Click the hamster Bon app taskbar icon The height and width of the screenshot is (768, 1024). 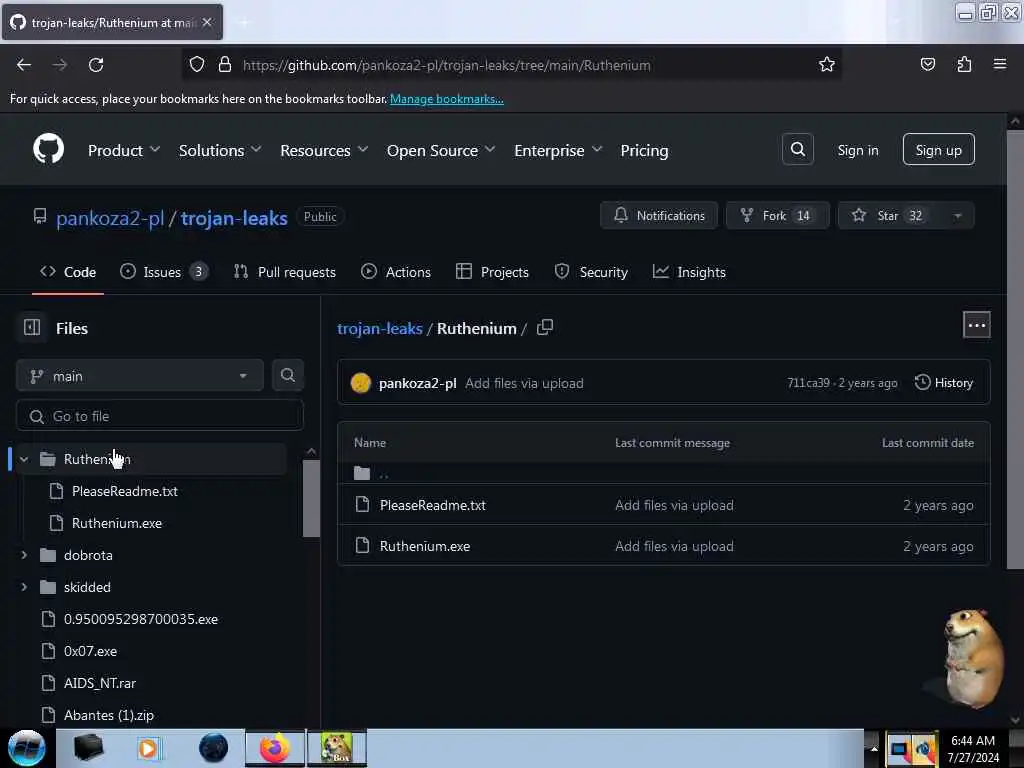pyautogui.click(x=337, y=748)
